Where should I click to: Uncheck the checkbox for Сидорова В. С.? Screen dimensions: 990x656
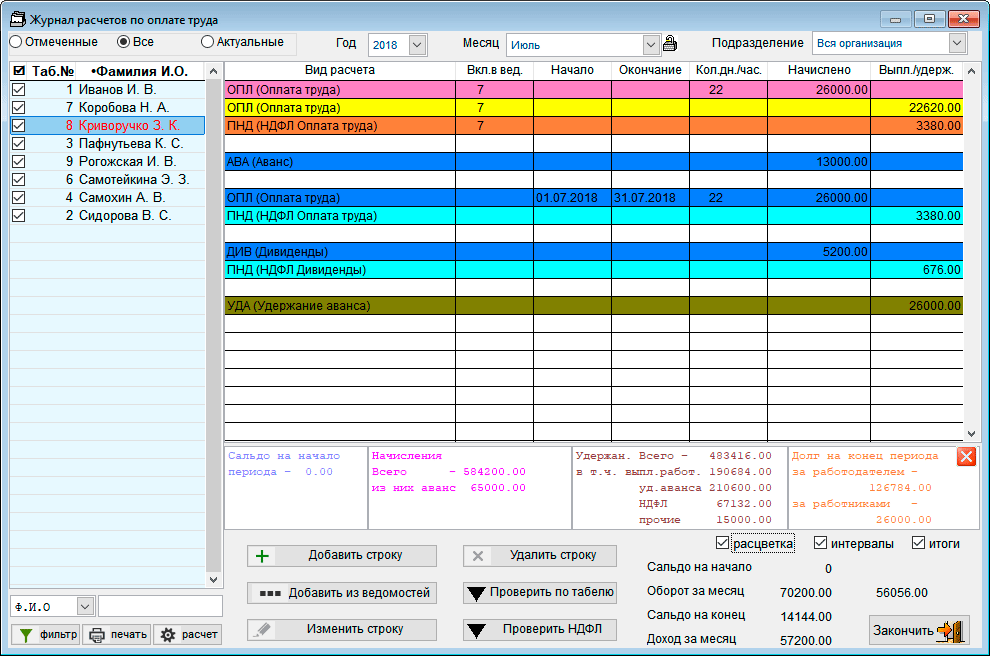coord(19,215)
